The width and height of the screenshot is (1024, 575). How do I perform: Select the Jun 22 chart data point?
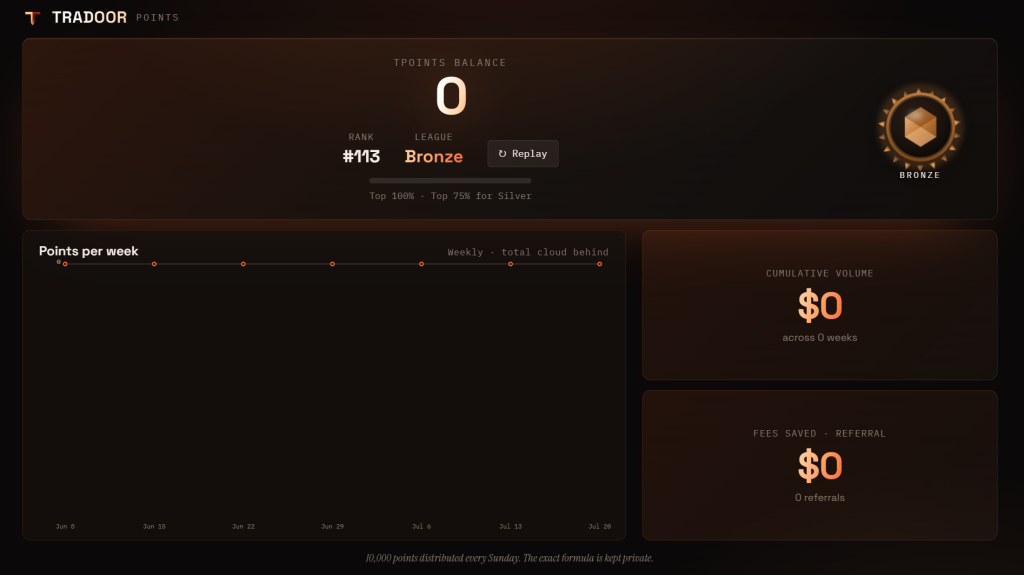[x=244, y=264]
